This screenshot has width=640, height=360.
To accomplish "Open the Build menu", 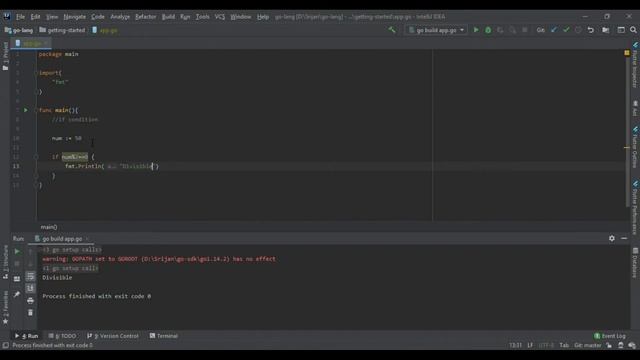I will pyautogui.click(x=168, y=17).
